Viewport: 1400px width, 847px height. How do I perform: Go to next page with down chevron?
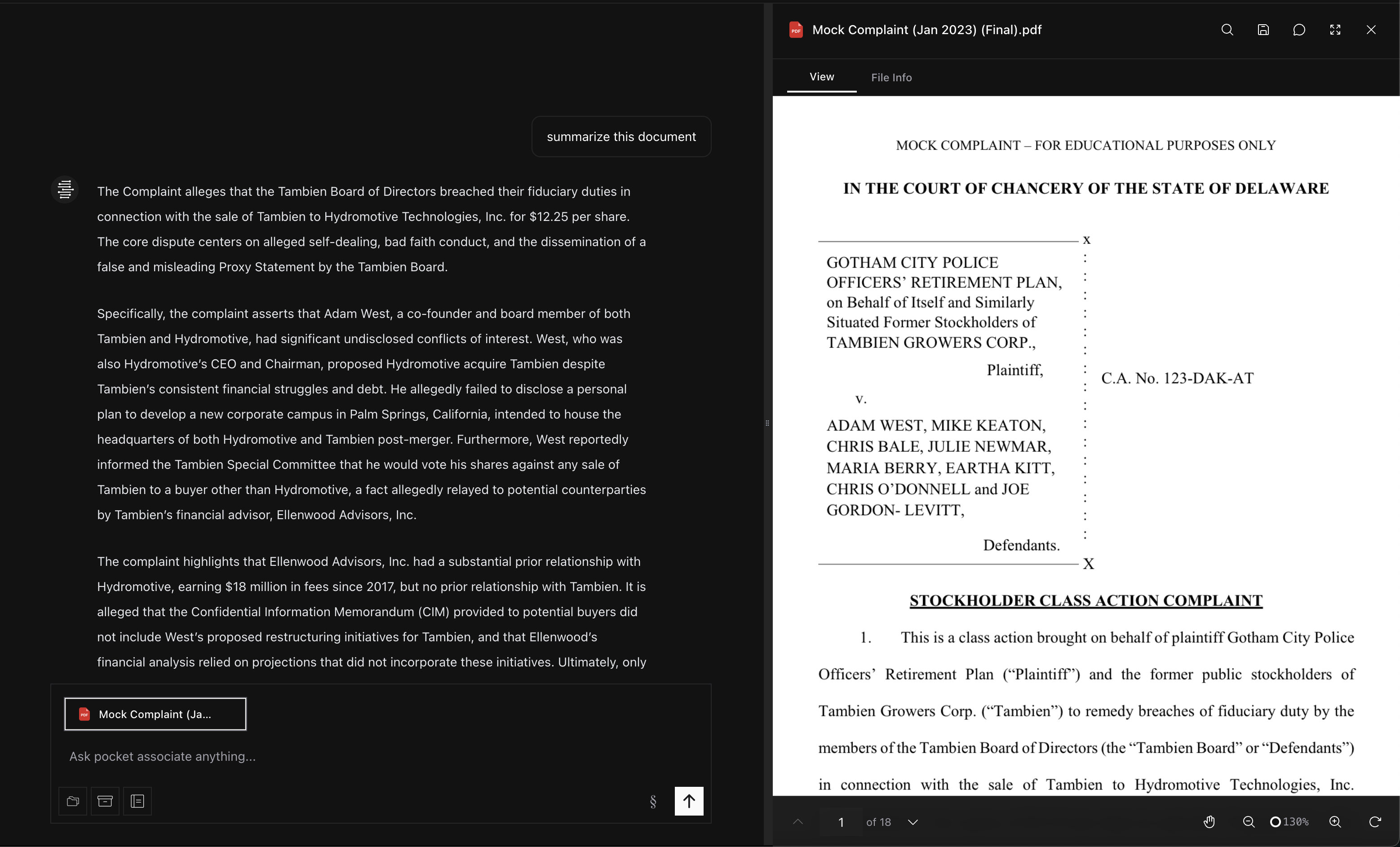913,822
